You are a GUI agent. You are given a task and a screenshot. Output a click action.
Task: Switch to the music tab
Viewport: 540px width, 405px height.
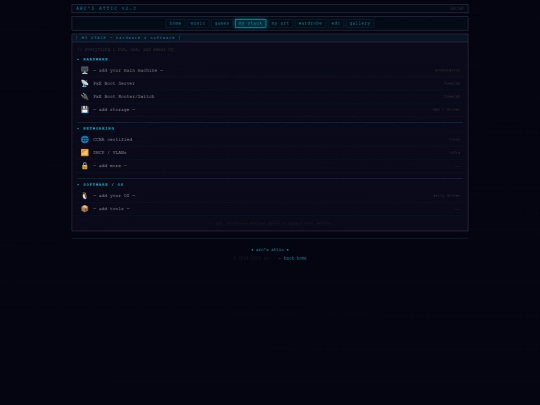pyautogui.click(x=198, y=23)
